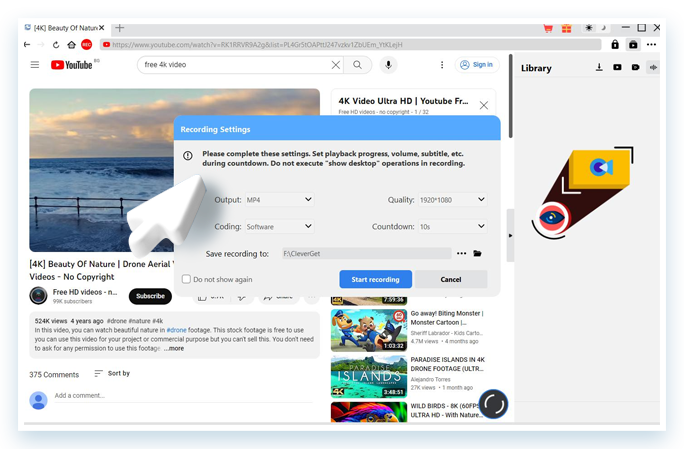
Task: Click the YouTube logo
Action: click(72, 65)
